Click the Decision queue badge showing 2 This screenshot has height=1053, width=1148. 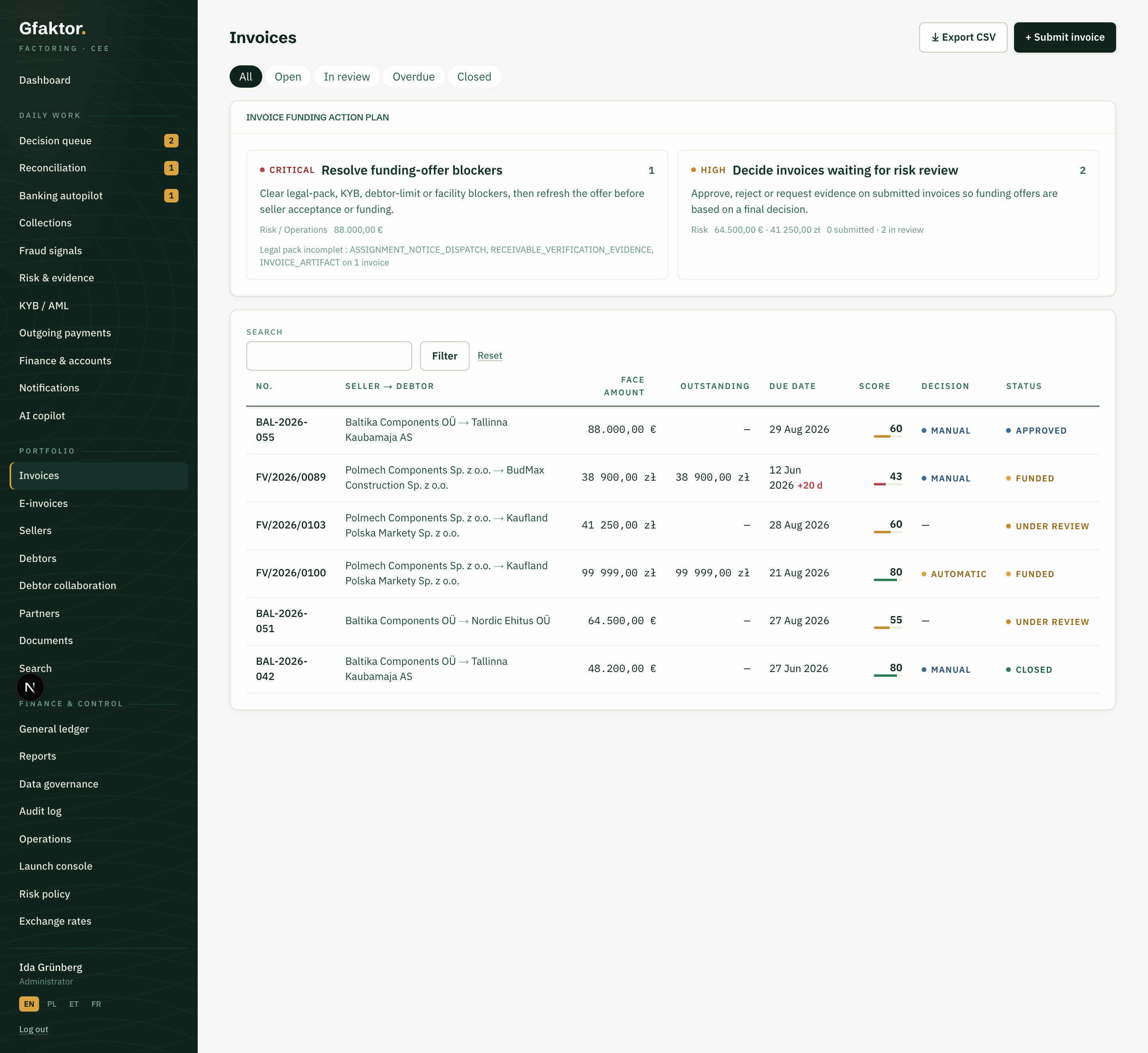[171, 141]
